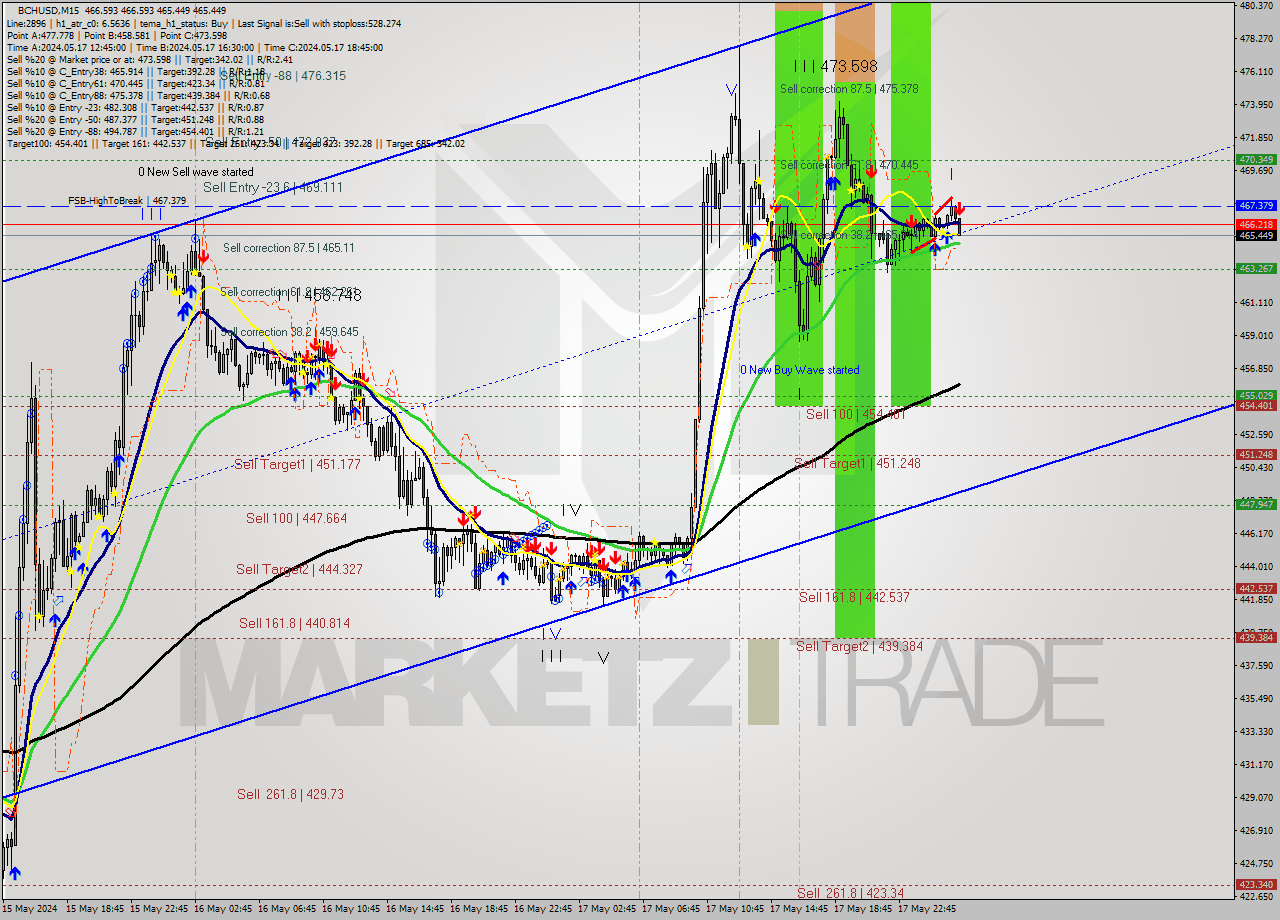Select the 'FSB-HighToBreak | 467.379' label
Viewport: 1280px width, 920px height.
127,201
